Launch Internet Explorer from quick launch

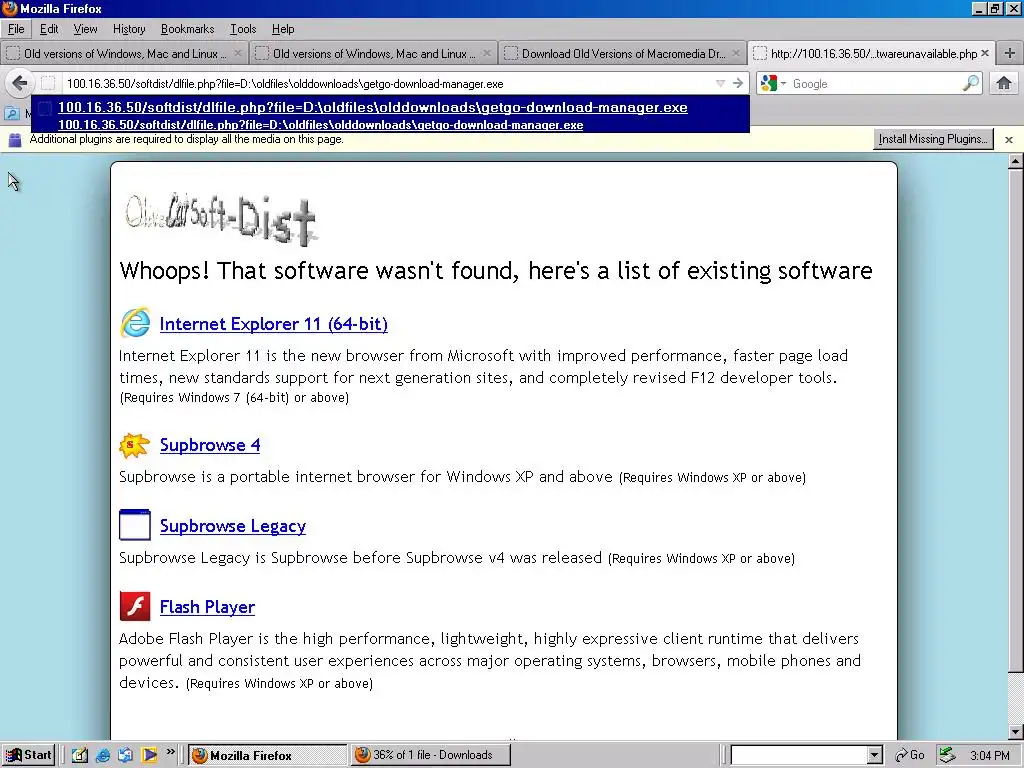coord(103,755)
